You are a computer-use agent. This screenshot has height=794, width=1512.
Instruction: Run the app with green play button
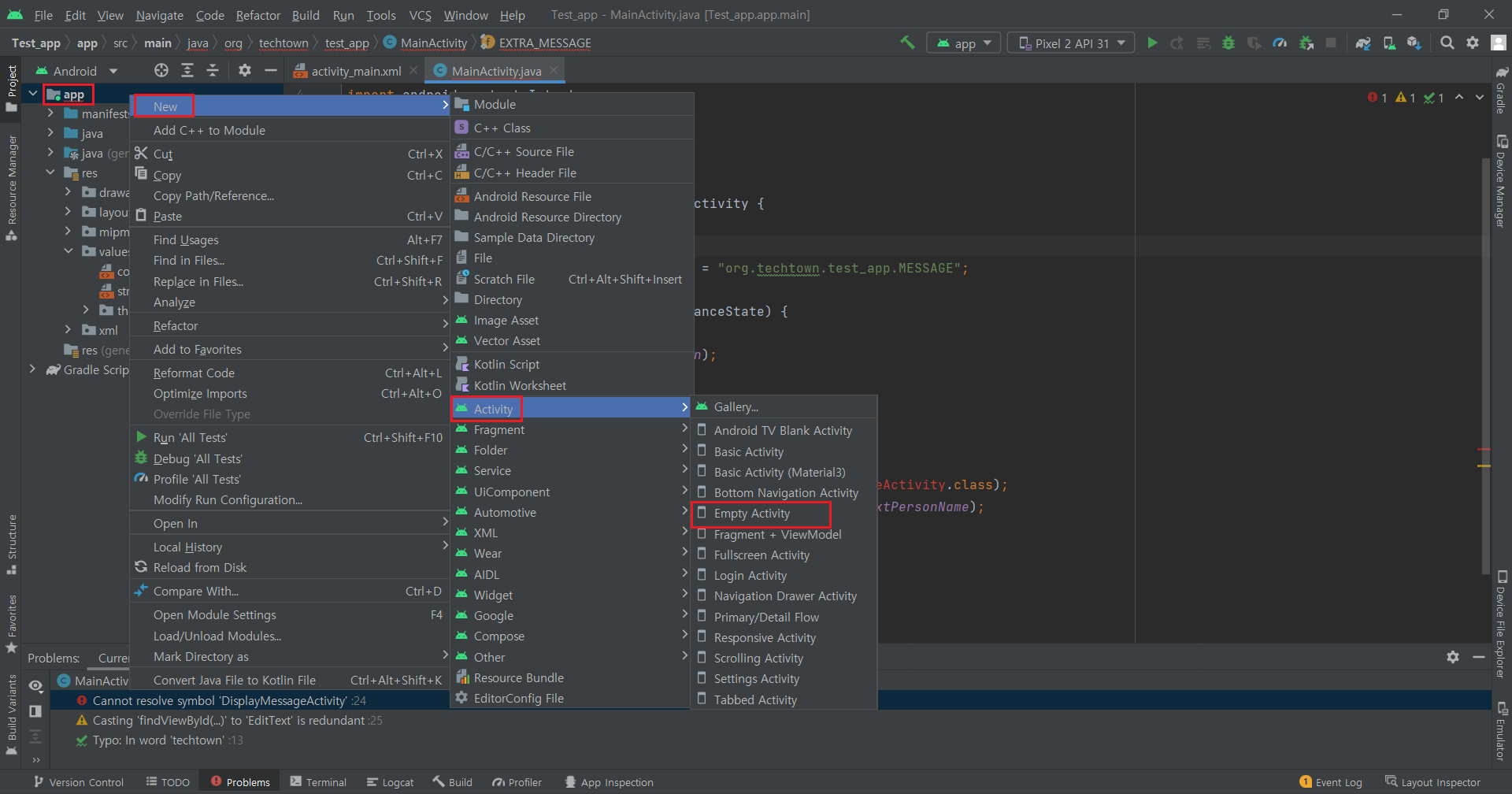(1152, 43)
